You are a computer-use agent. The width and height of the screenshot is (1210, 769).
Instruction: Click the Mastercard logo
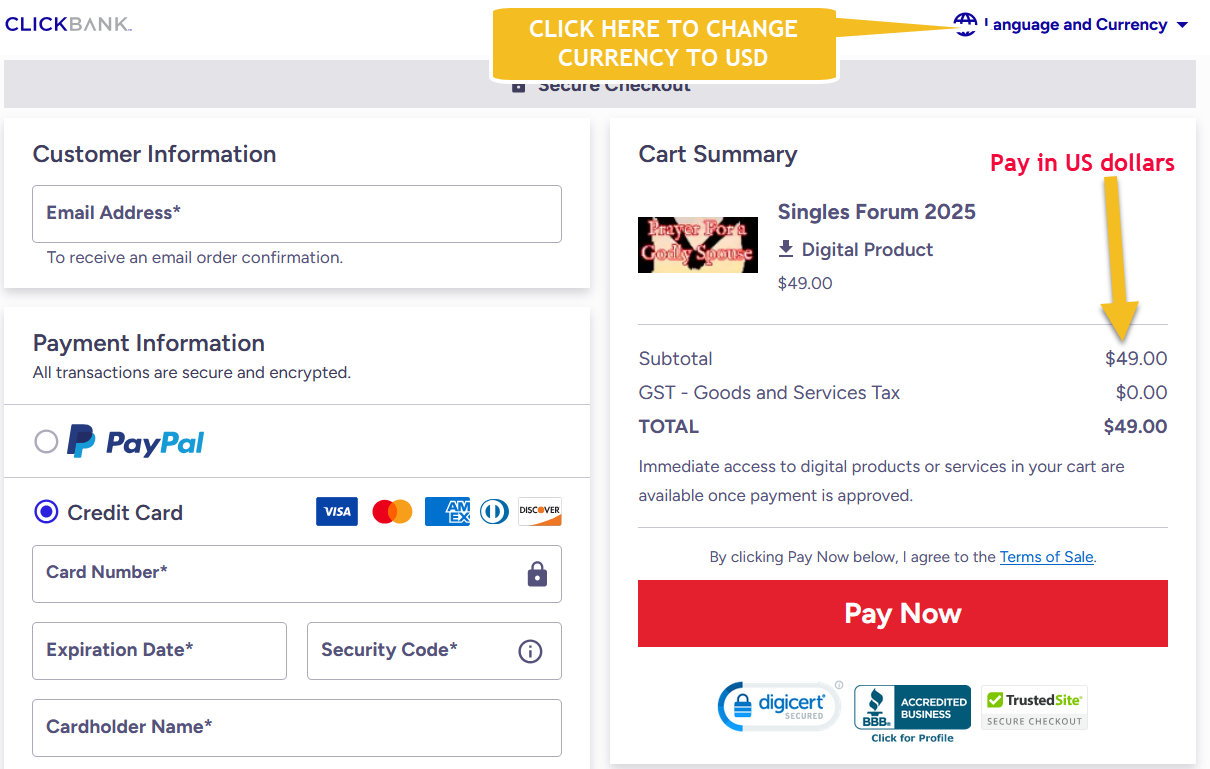click(392, 512)
